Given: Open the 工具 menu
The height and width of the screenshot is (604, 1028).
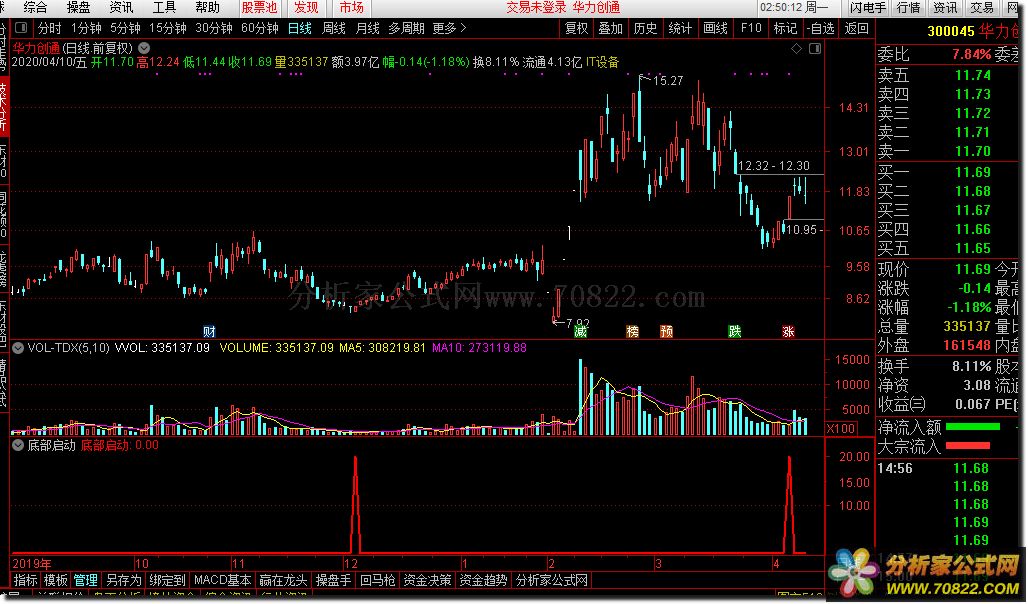Looking at the screenshot, I should click(x=165, y=8).
